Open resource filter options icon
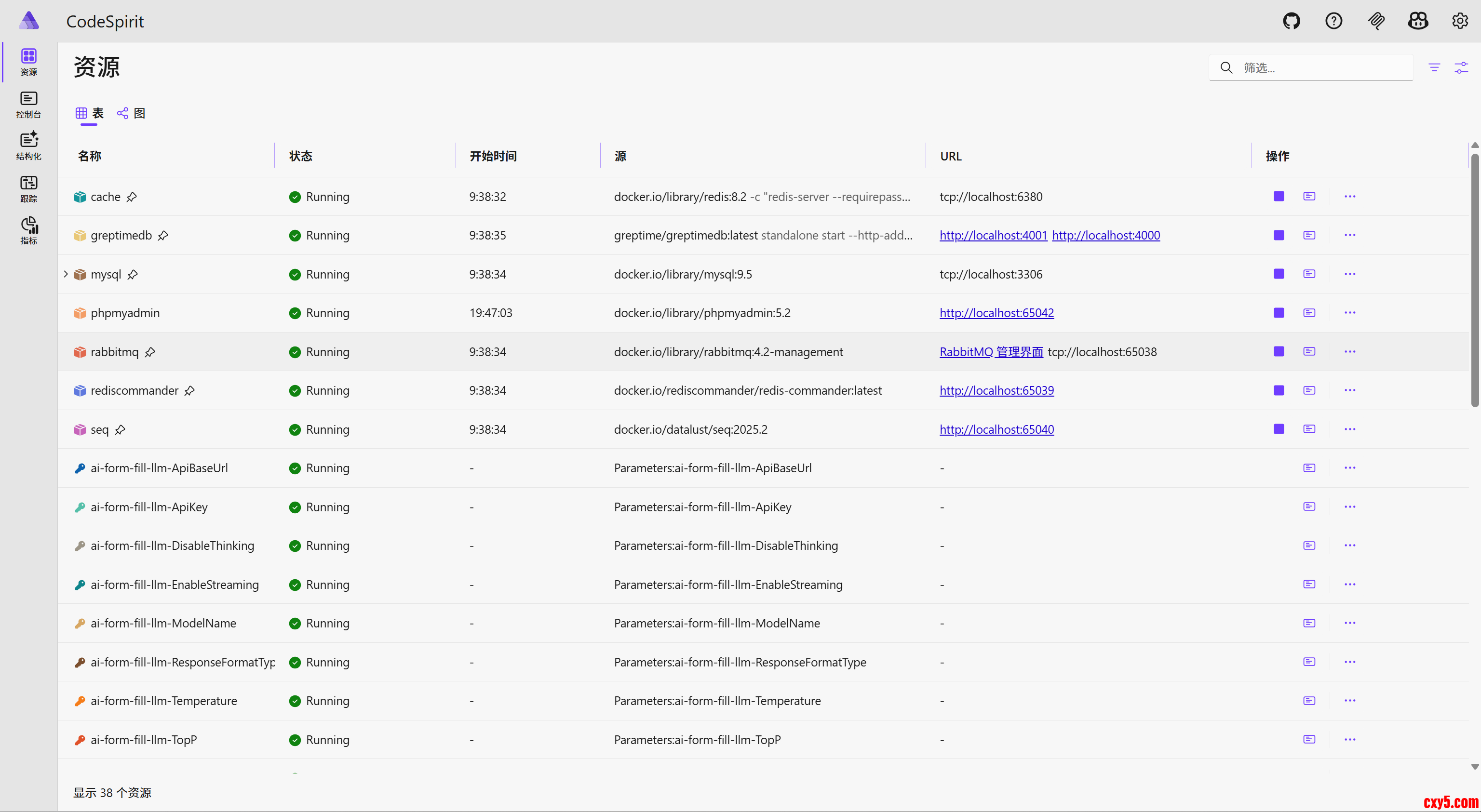The width and height of the screenshot is (1481, 812). coord(1434,68)
